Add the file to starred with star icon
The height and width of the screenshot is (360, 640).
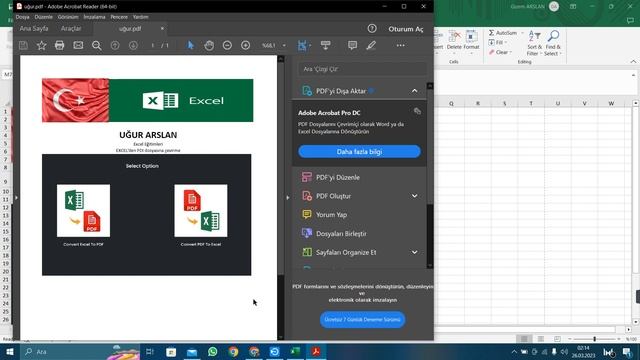coord(41,45)
